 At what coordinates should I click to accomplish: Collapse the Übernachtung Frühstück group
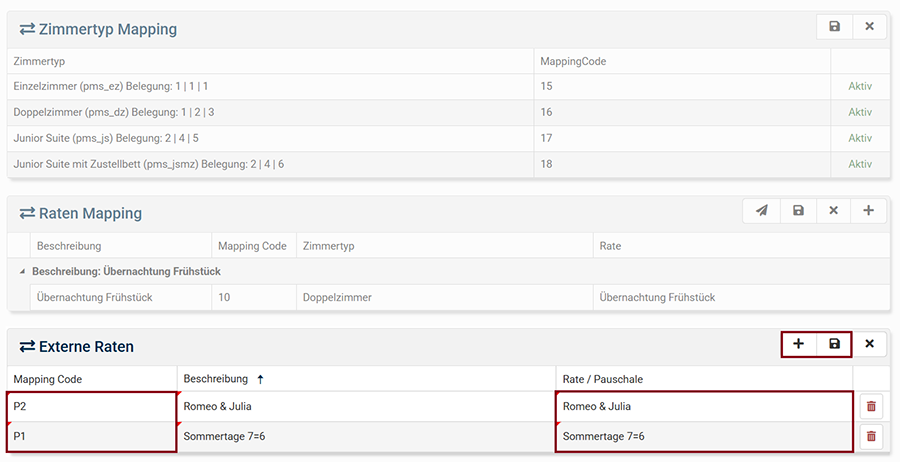pos(22,271)
